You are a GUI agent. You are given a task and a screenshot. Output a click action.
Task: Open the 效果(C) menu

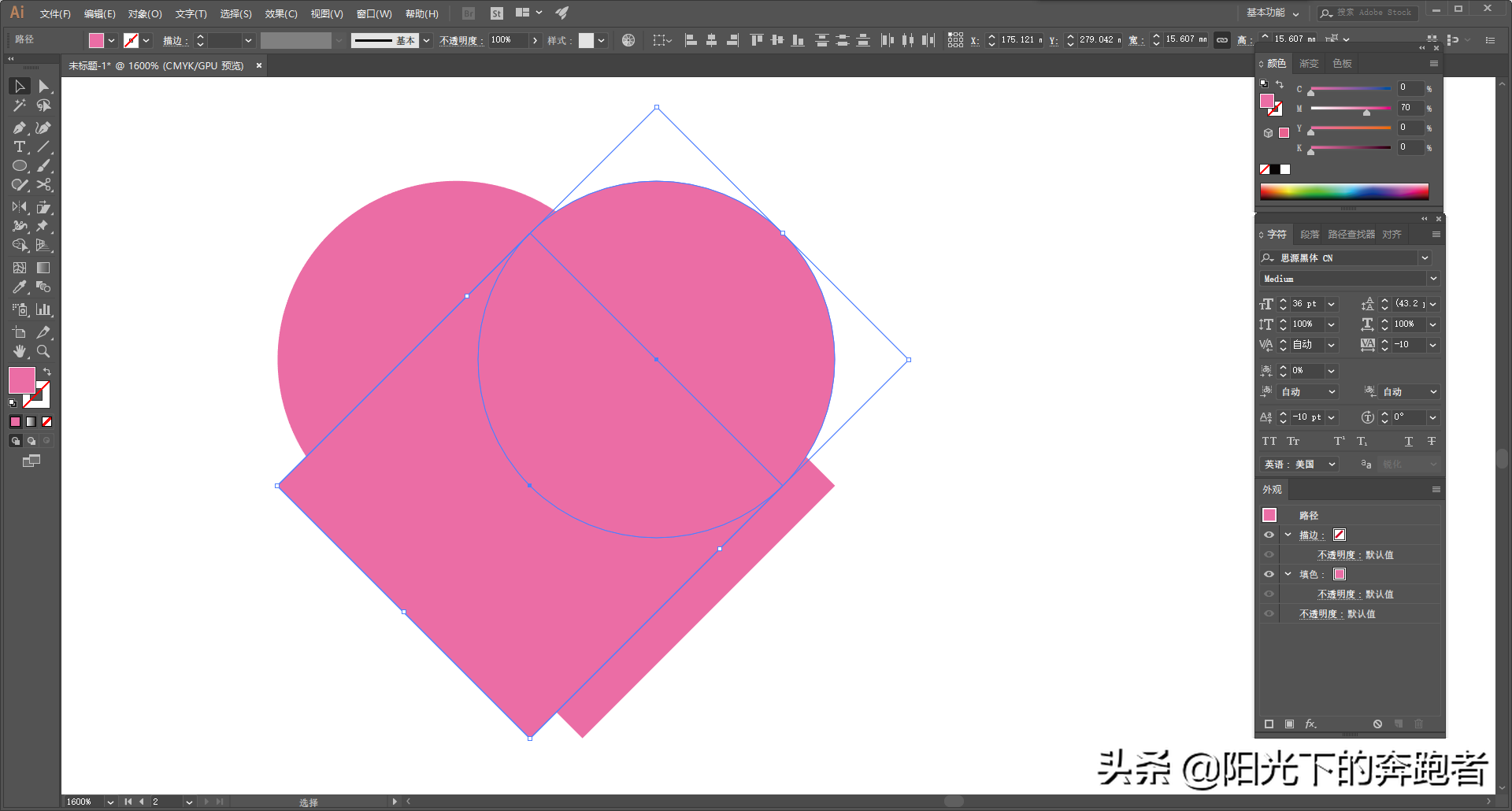(280, 13)
